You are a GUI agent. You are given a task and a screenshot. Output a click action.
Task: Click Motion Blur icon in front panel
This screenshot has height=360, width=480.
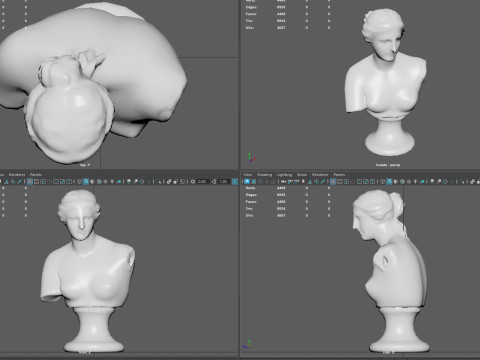pyautogui.click(x=135, y=181)
